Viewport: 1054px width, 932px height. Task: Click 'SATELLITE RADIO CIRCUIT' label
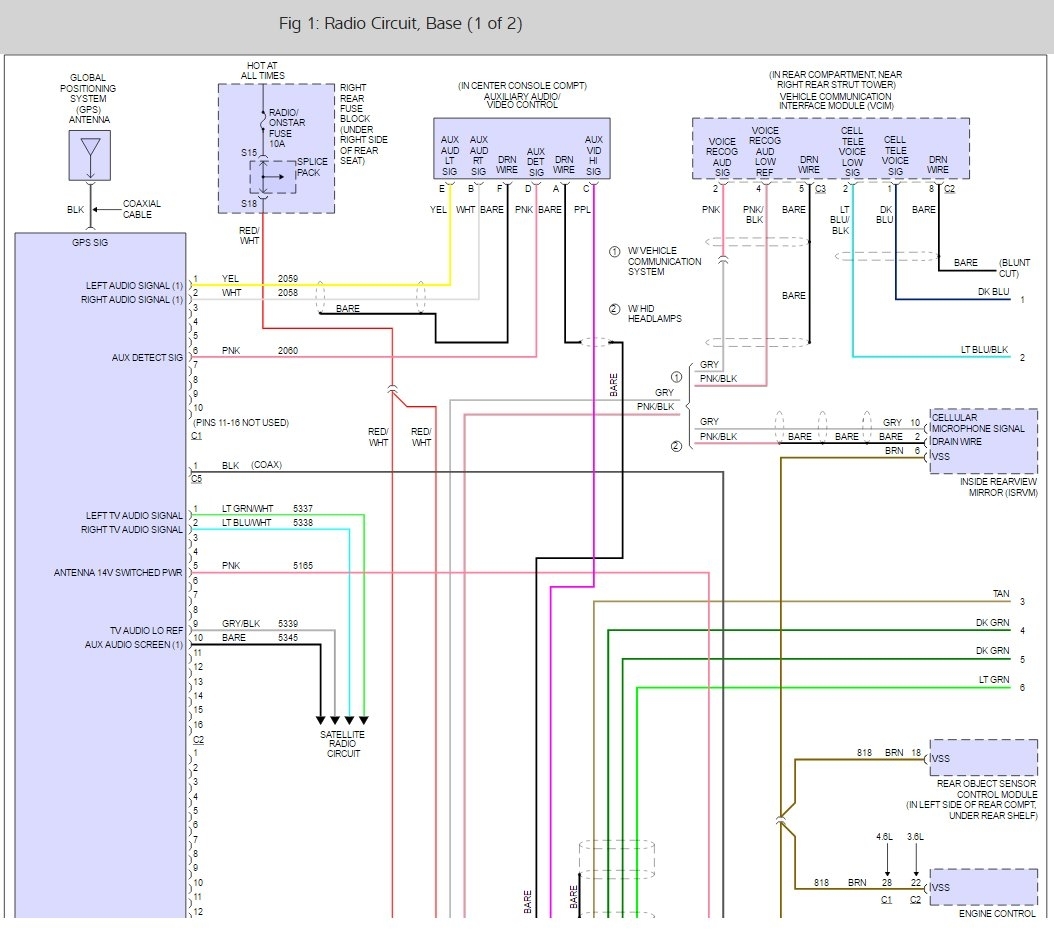pyautogui.click(x=343, y=744)
